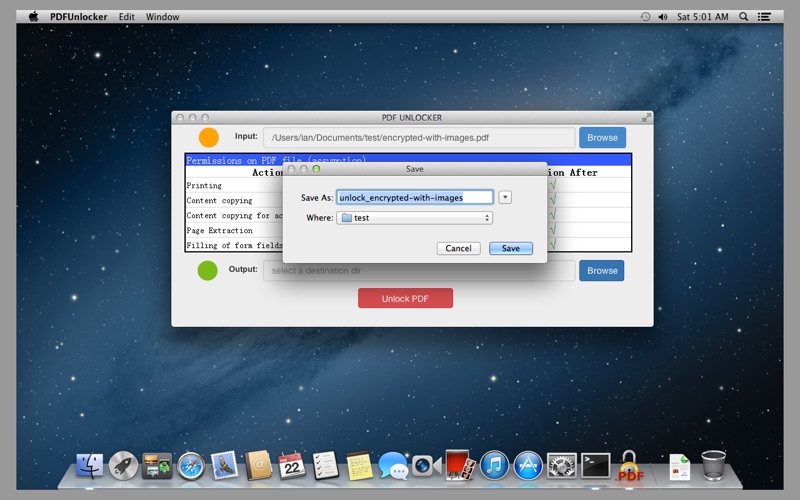
Task: Click Browse next to Input field
Action: 602,138
